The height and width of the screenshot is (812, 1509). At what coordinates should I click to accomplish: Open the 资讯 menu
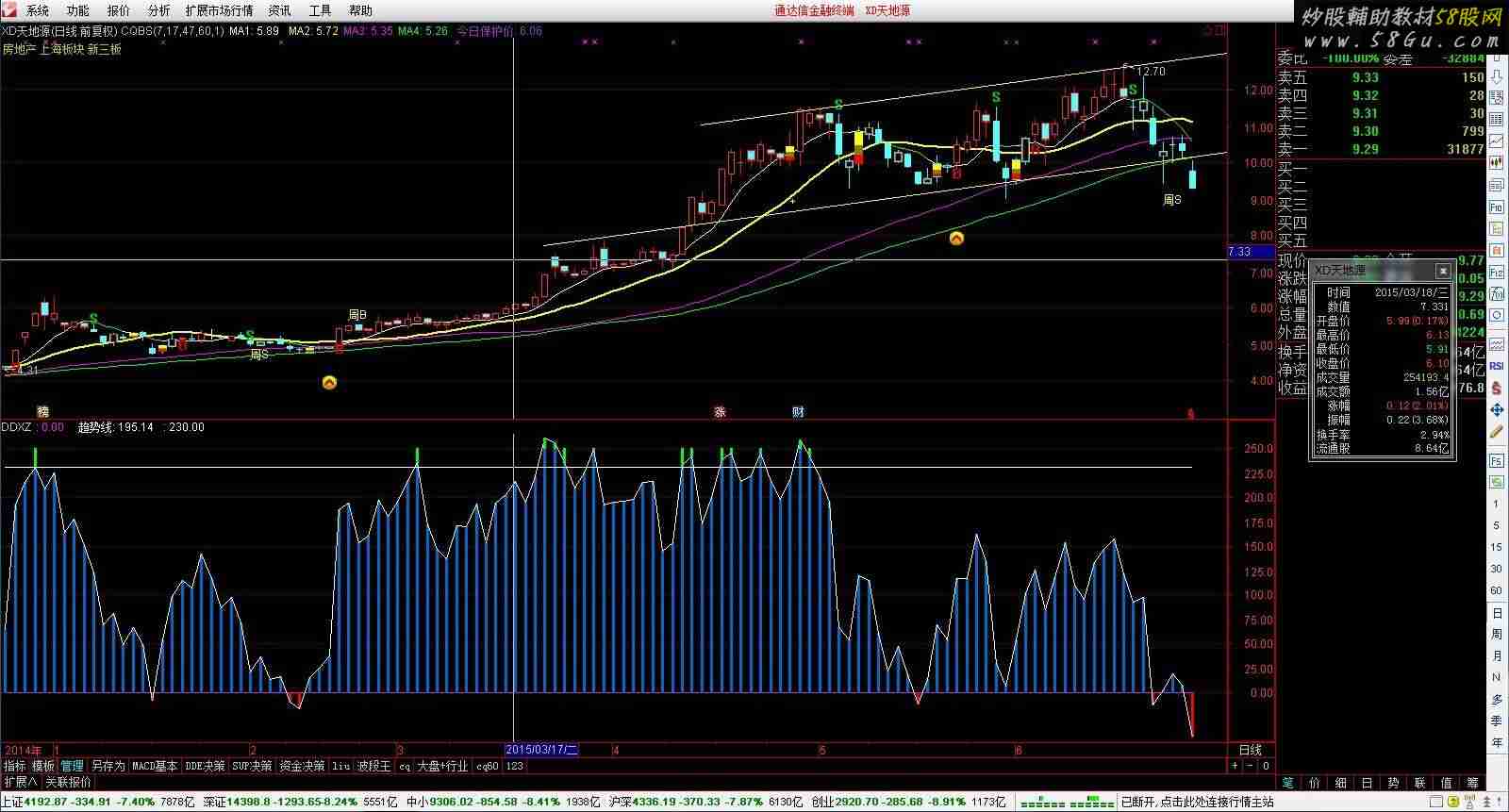pyautogui.click(x=279, y=10)
